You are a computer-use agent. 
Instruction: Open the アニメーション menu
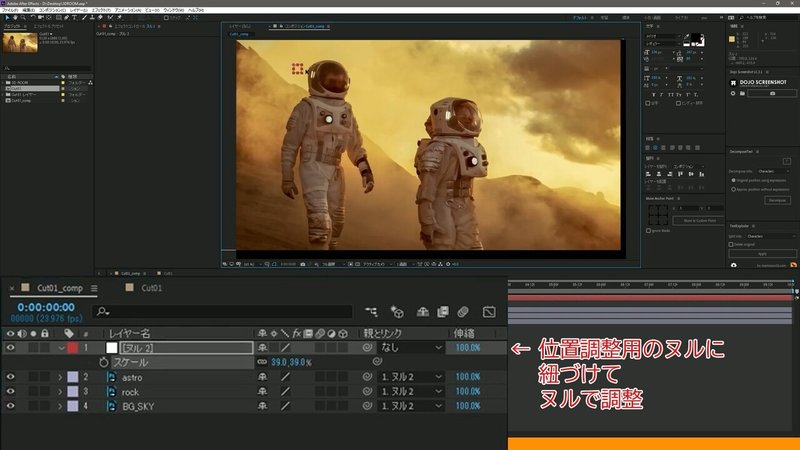pos(128,10)
